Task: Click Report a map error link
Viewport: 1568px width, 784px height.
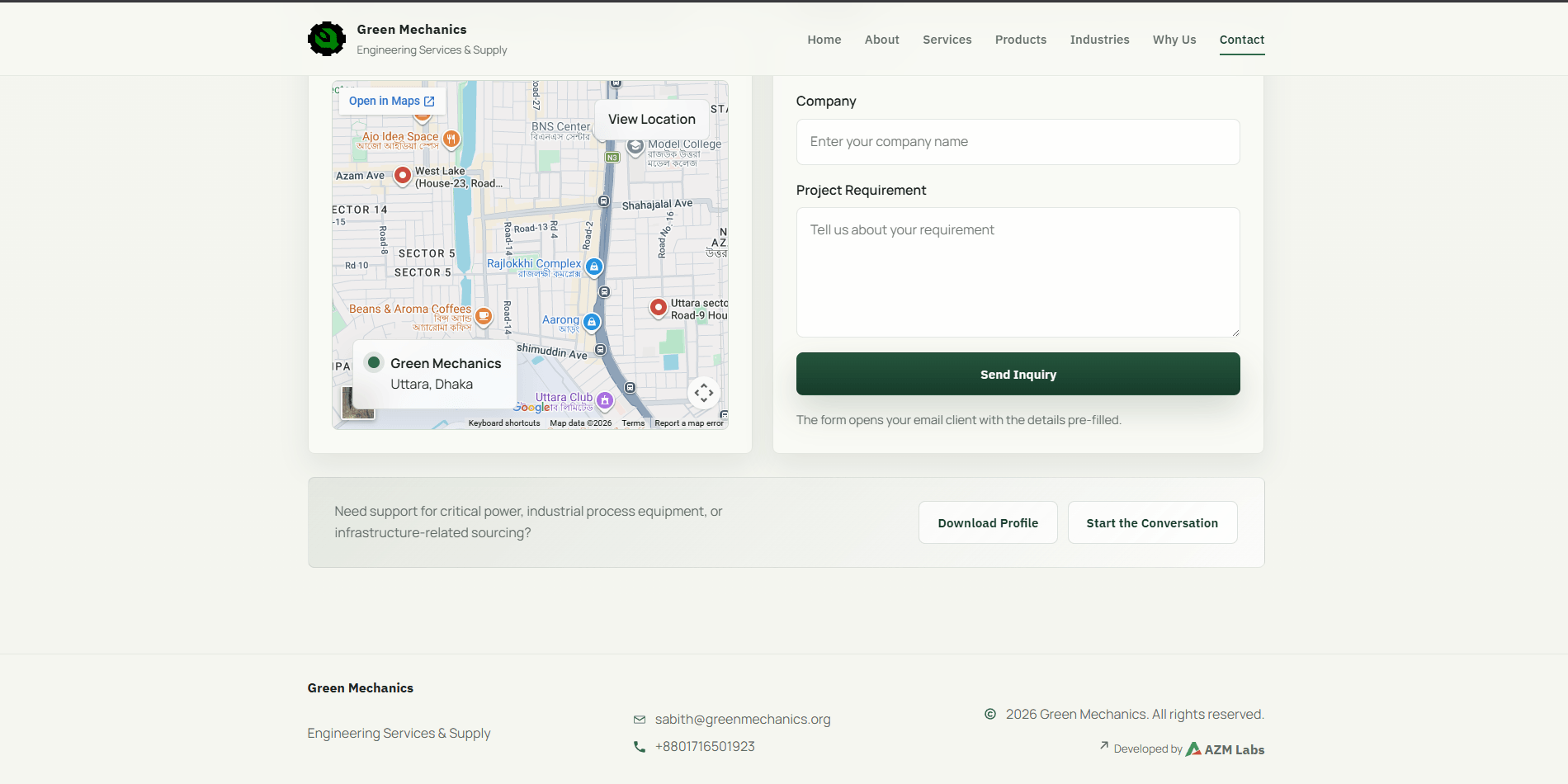Action: click(x=689, y=423)
